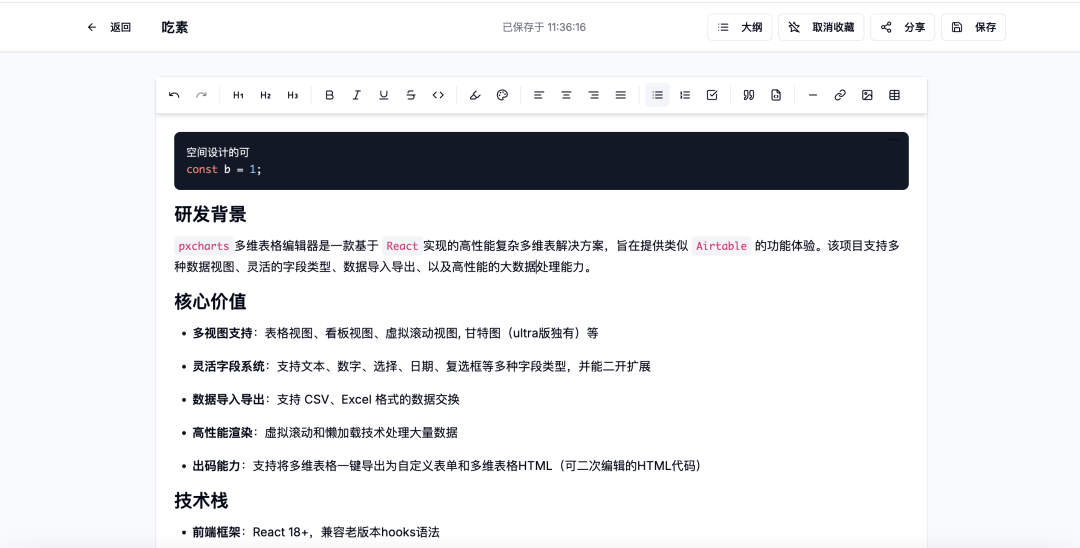Click the 多视图支持 bullet item
This screenshot has height=548, width=1080.
tap(395, 333)
